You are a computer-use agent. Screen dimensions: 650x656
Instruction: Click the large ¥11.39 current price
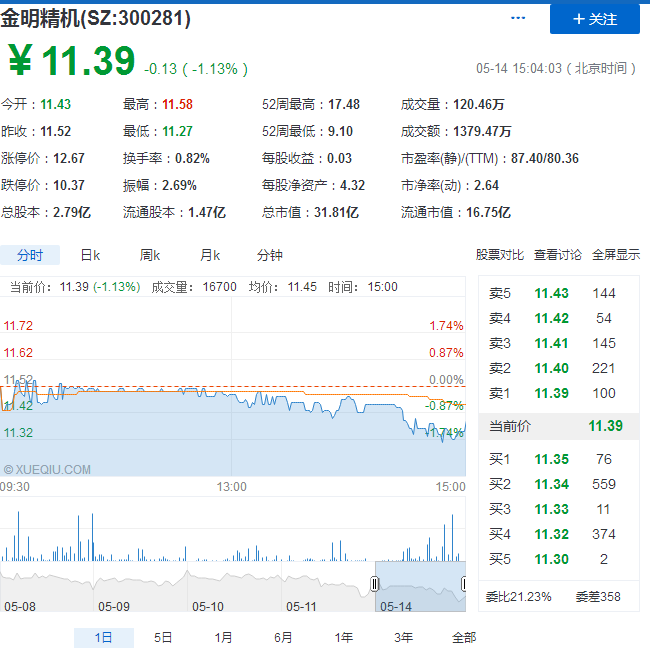(71, 61)
